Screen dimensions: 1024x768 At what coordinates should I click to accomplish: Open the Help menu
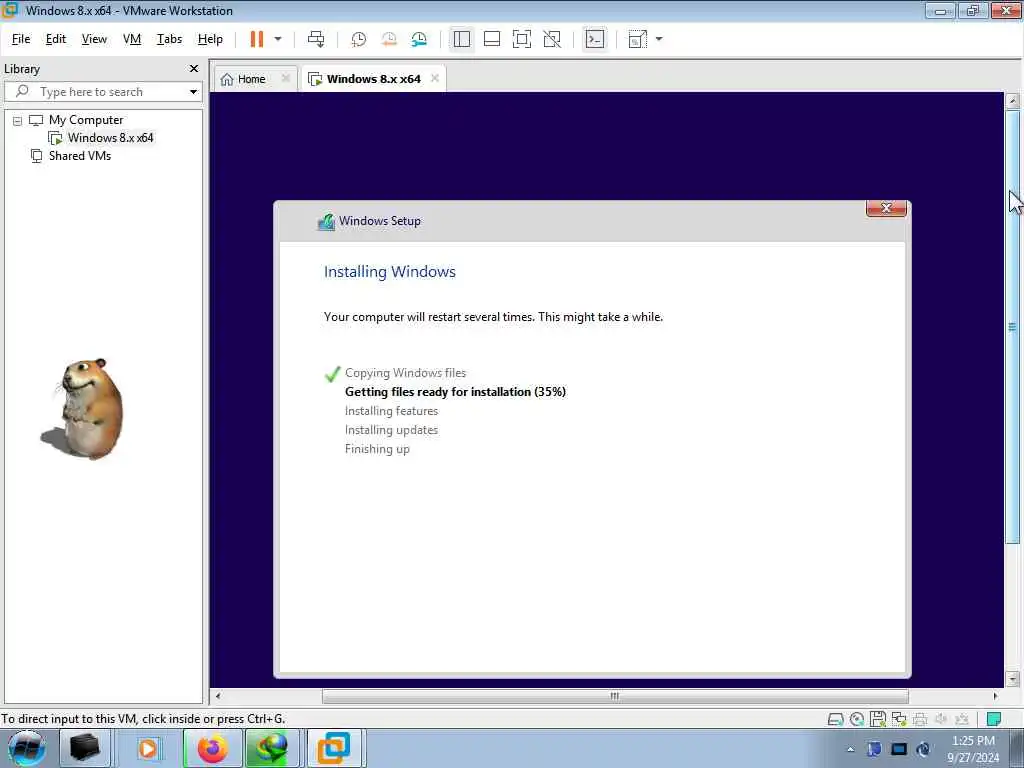point(210,39)
